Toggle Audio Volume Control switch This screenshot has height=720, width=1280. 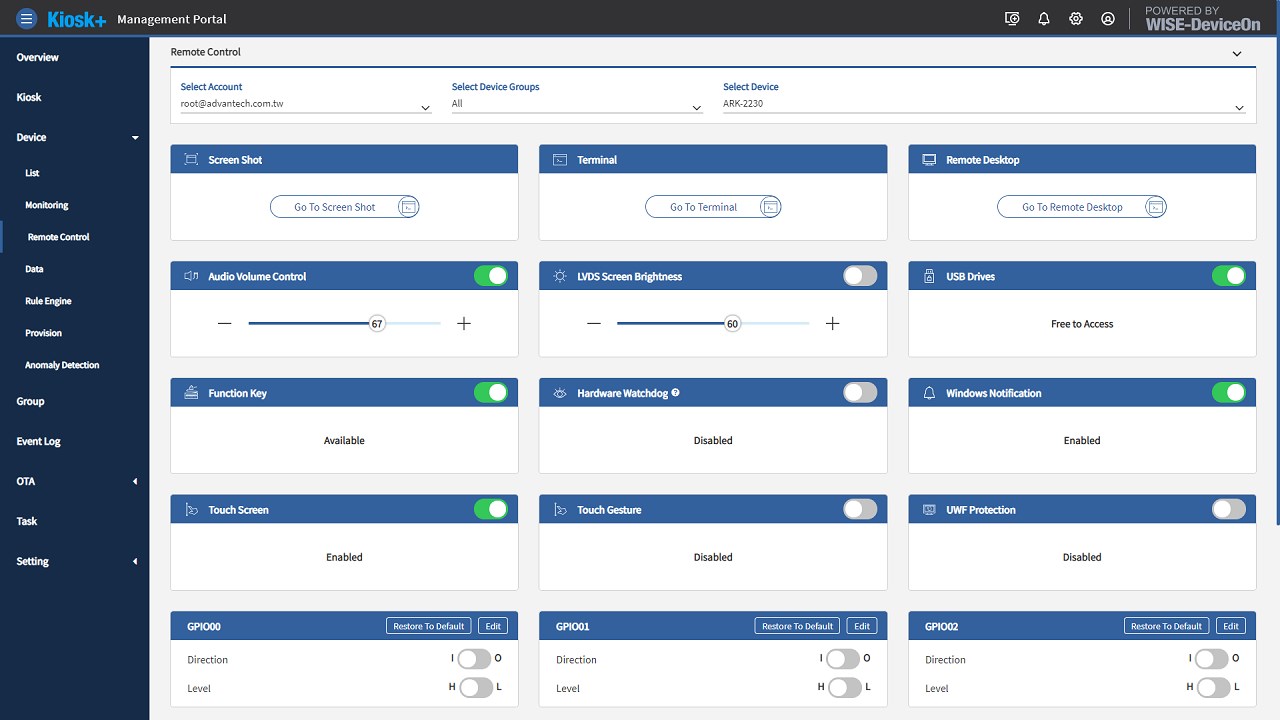(x=491, y=276)
